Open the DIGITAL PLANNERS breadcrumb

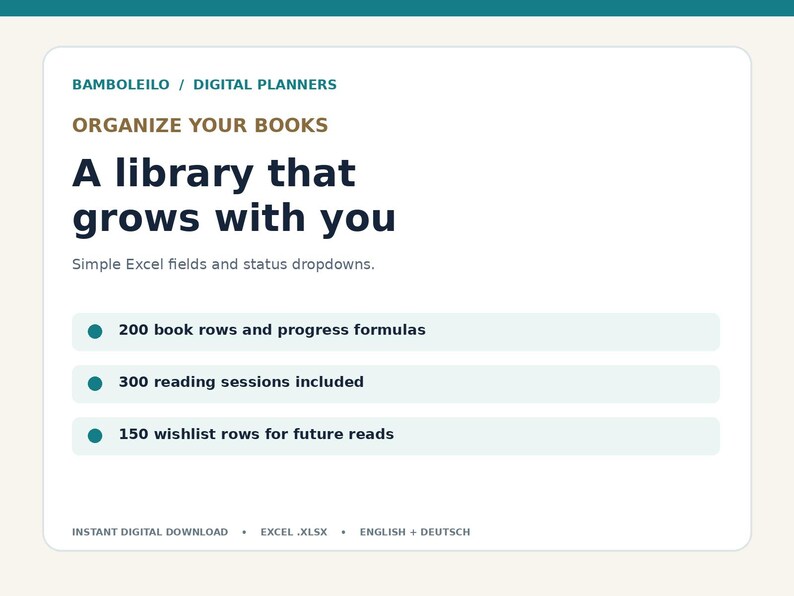(265, 85)
